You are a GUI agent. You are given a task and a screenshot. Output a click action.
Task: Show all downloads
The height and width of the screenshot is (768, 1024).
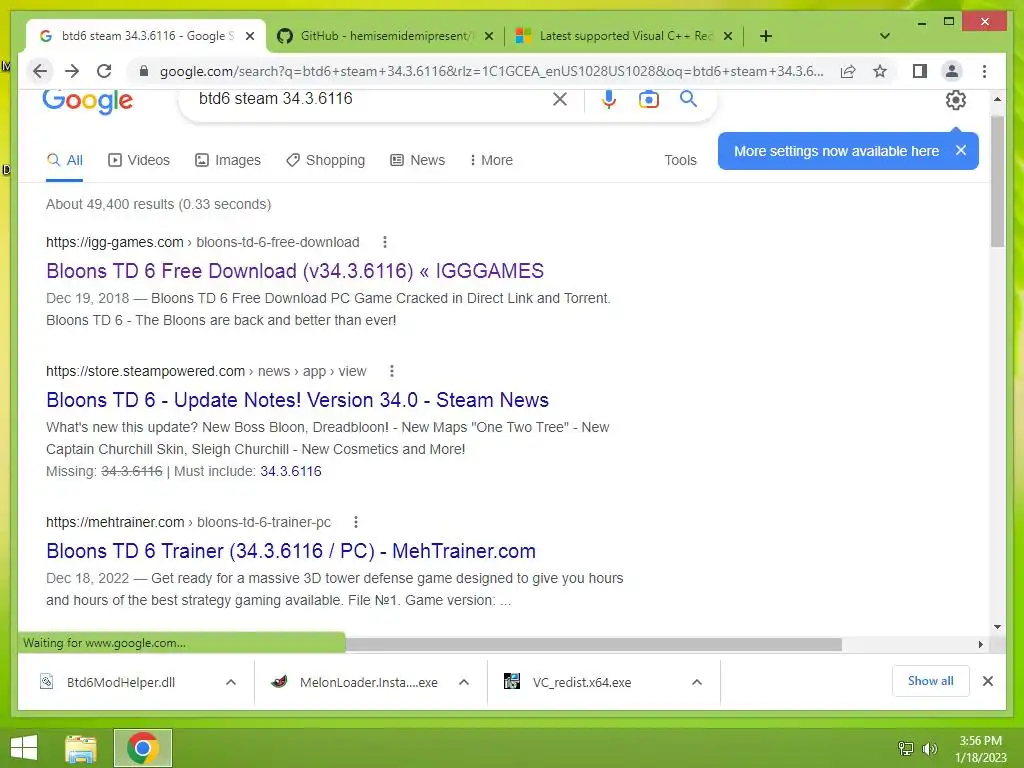click(931, 681)
